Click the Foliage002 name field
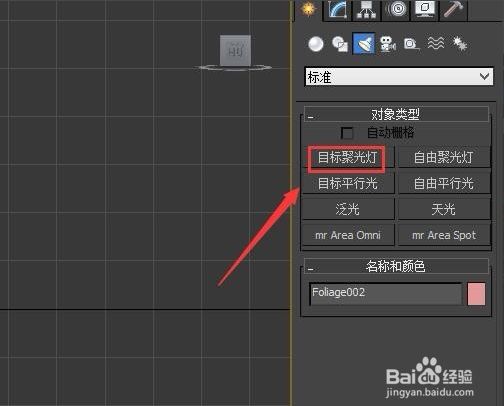 [x=386, y=294]
